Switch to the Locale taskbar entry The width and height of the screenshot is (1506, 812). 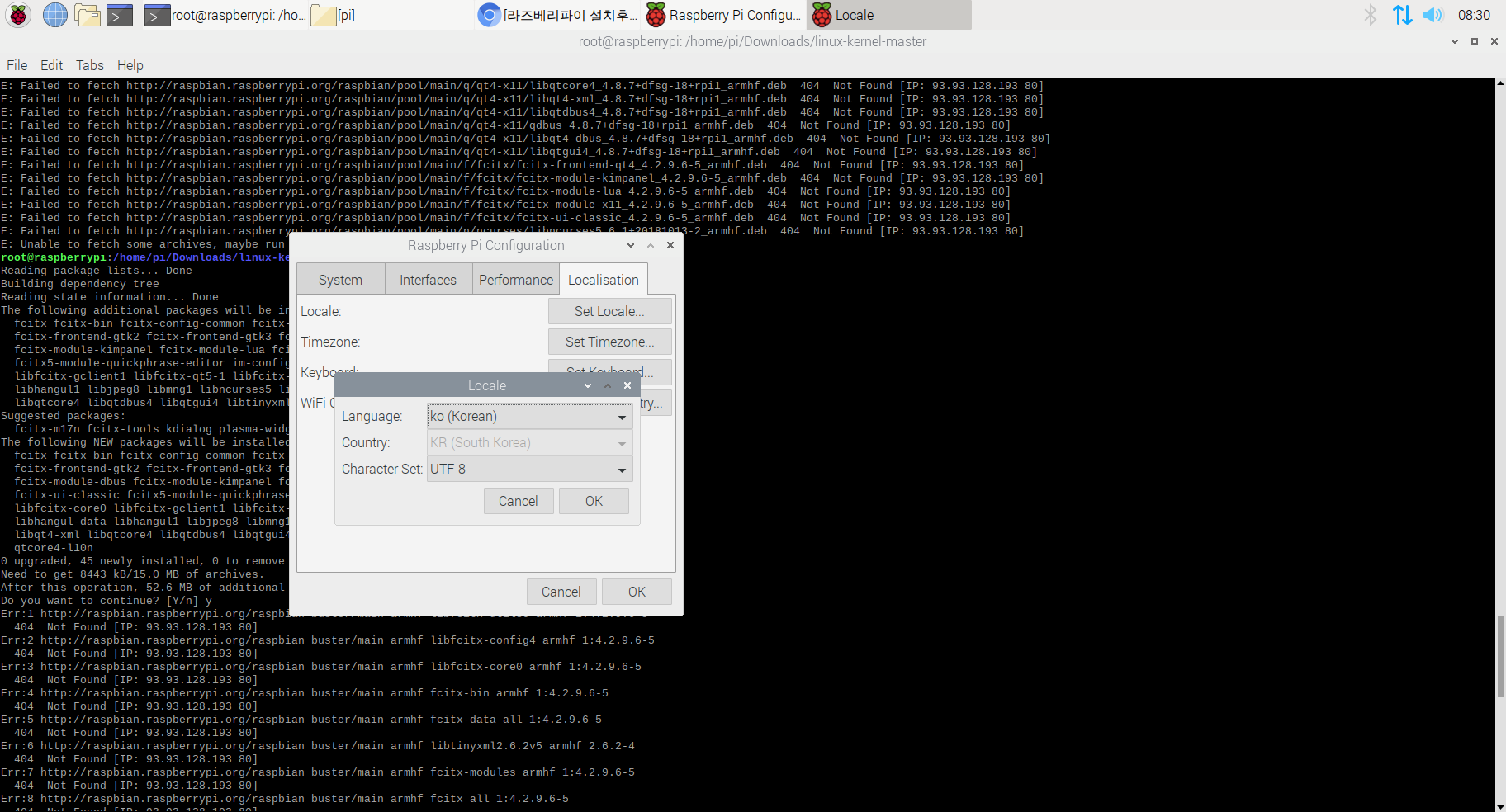click(889, 15)
